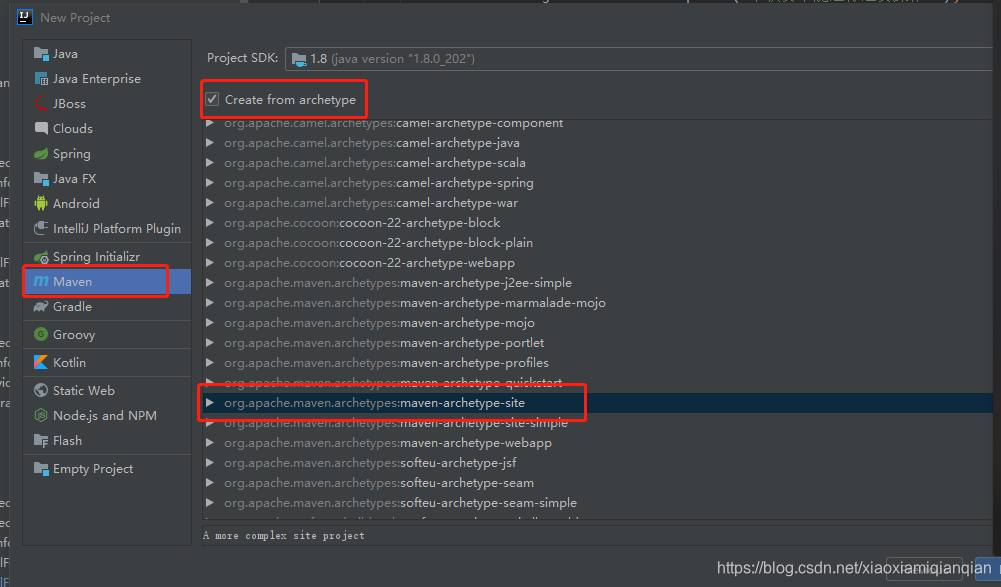The image size is (1001, 587).
Task: Select maven-archetype-quickstart archetype
Action: click(393, 383)
